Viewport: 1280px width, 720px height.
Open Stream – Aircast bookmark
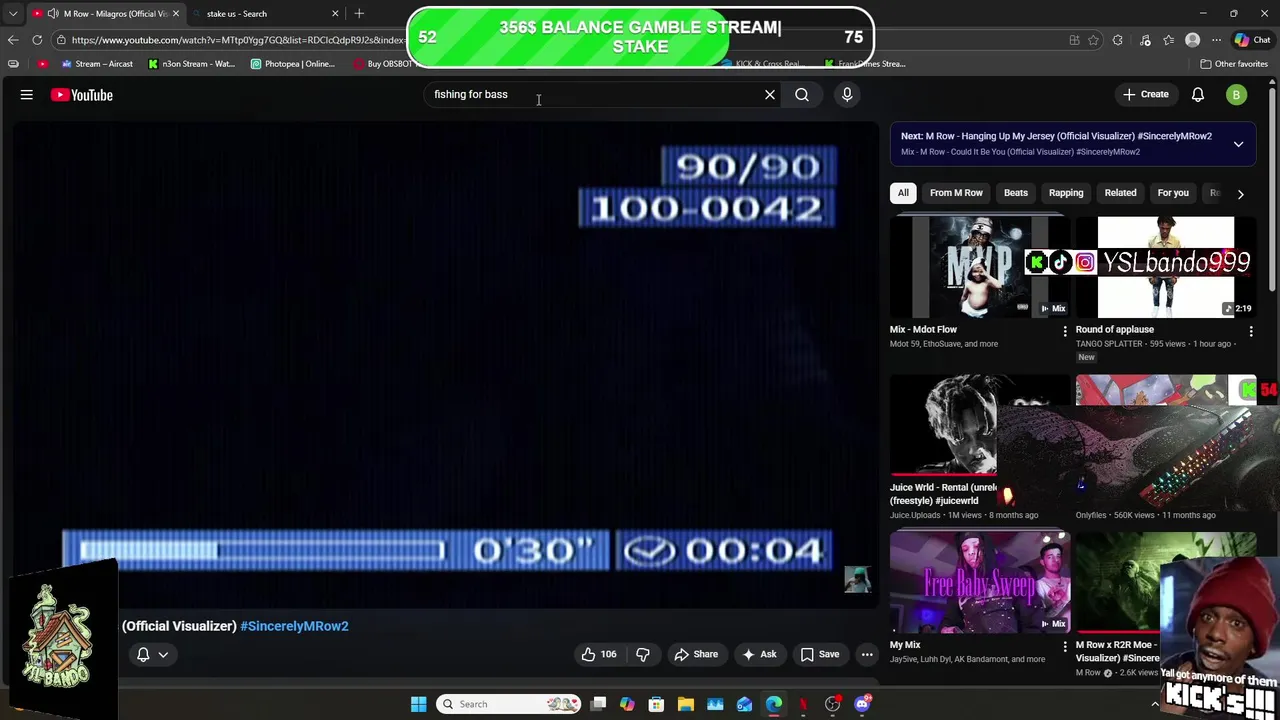click(97, 64)
